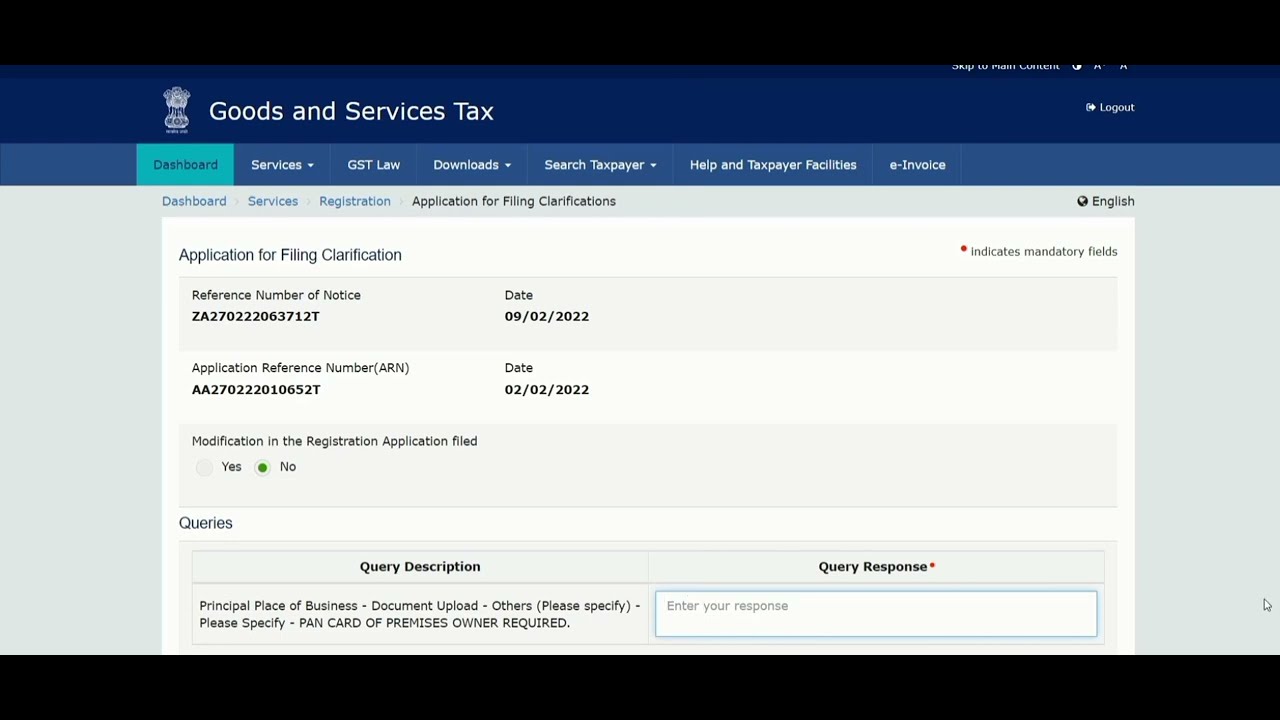Click the PAN CARD OF PREMISES OWNER query text
The width and height of the screenshot is (1280, 720).
[420, 614]
